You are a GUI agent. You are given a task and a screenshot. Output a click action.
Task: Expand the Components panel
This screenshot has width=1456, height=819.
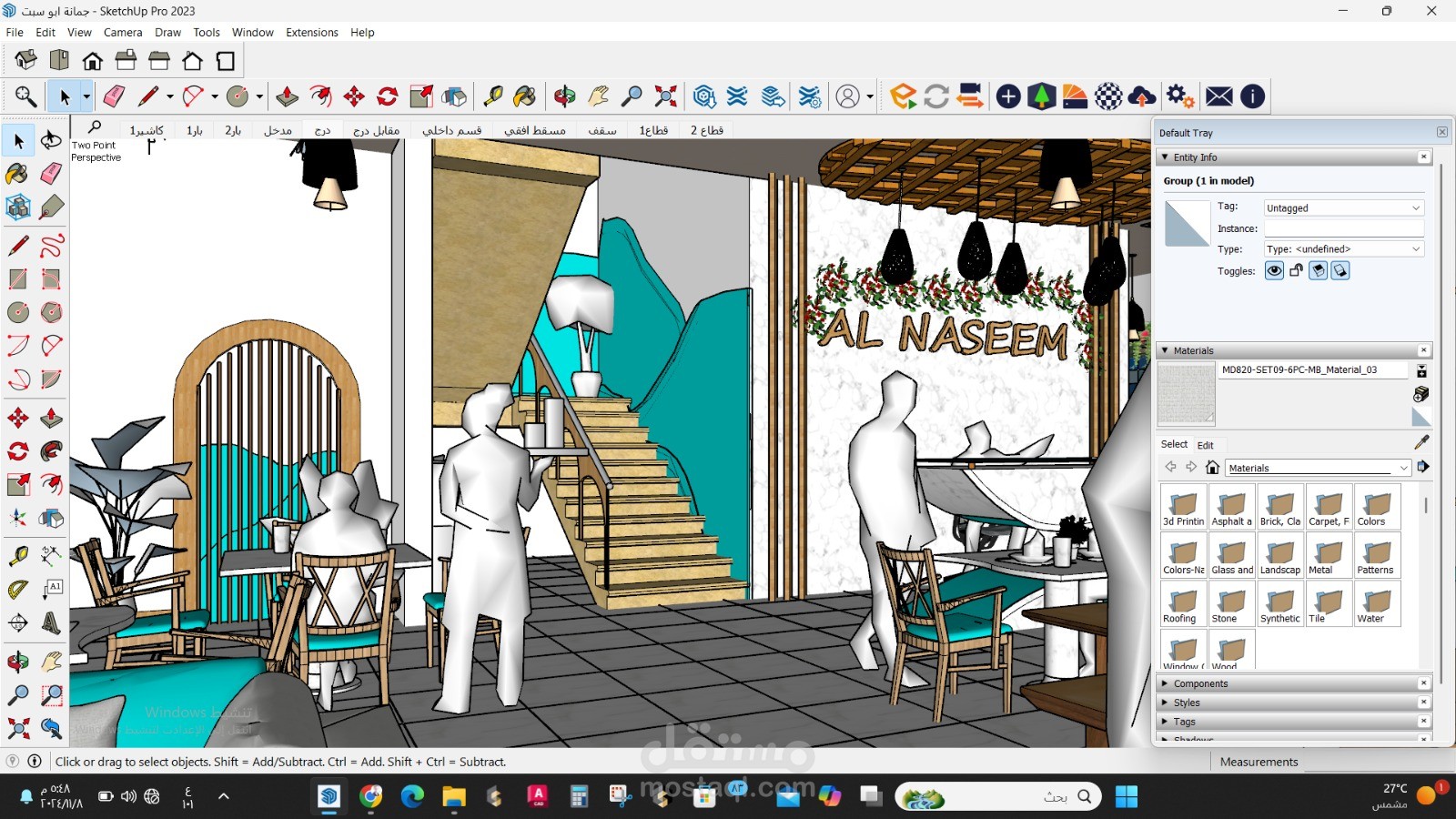(1165, 683)
